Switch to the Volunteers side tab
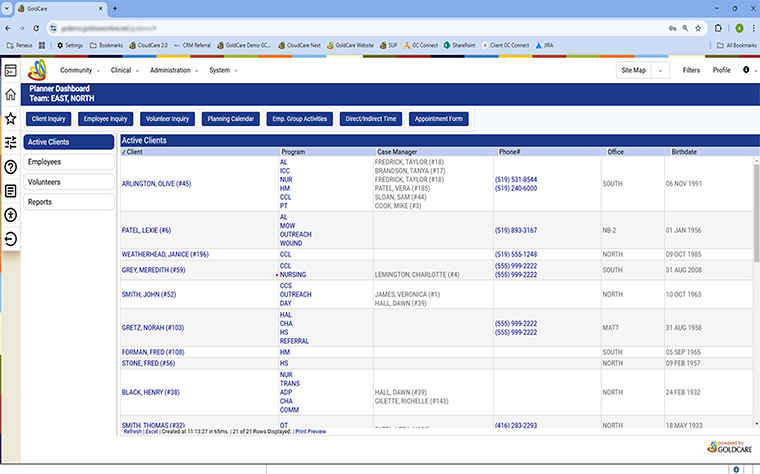The width and height of the screenshot is (760, 474). tap(69, 182)
